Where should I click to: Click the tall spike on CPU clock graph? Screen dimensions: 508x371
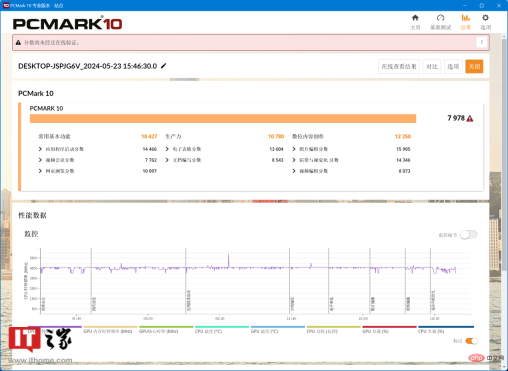coord(229,261)
